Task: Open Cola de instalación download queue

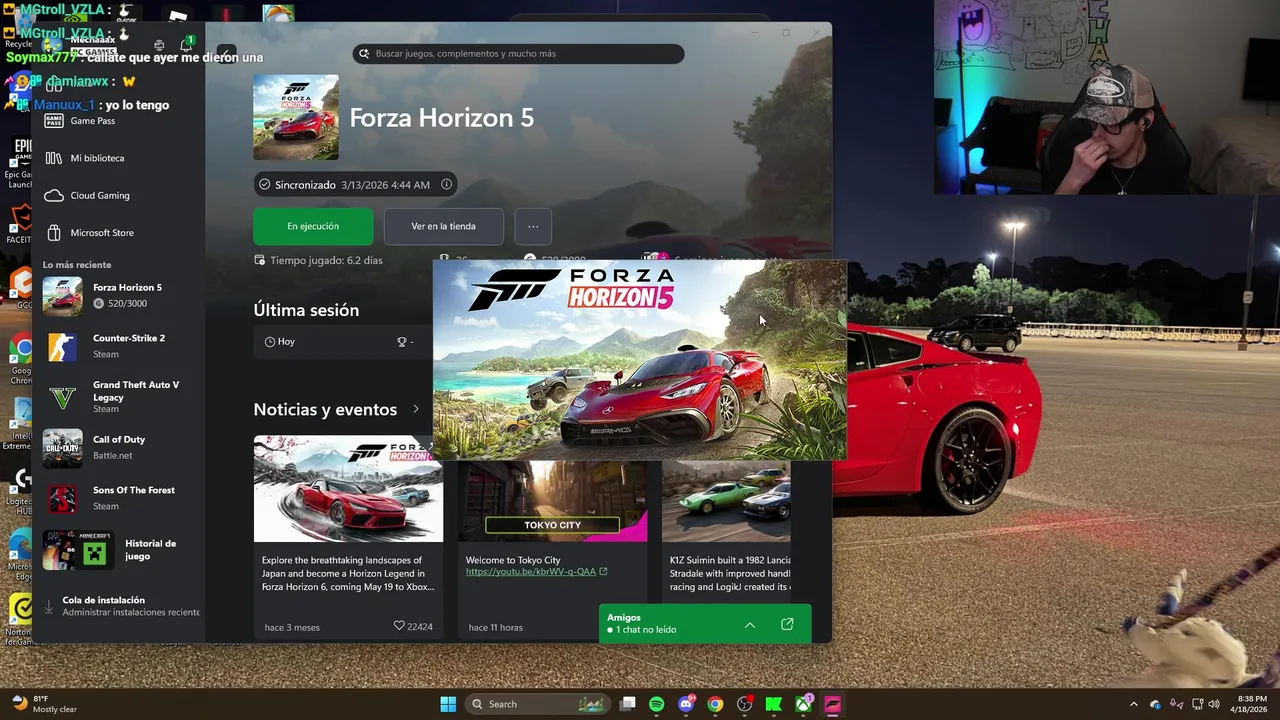Action: point(120,606)
